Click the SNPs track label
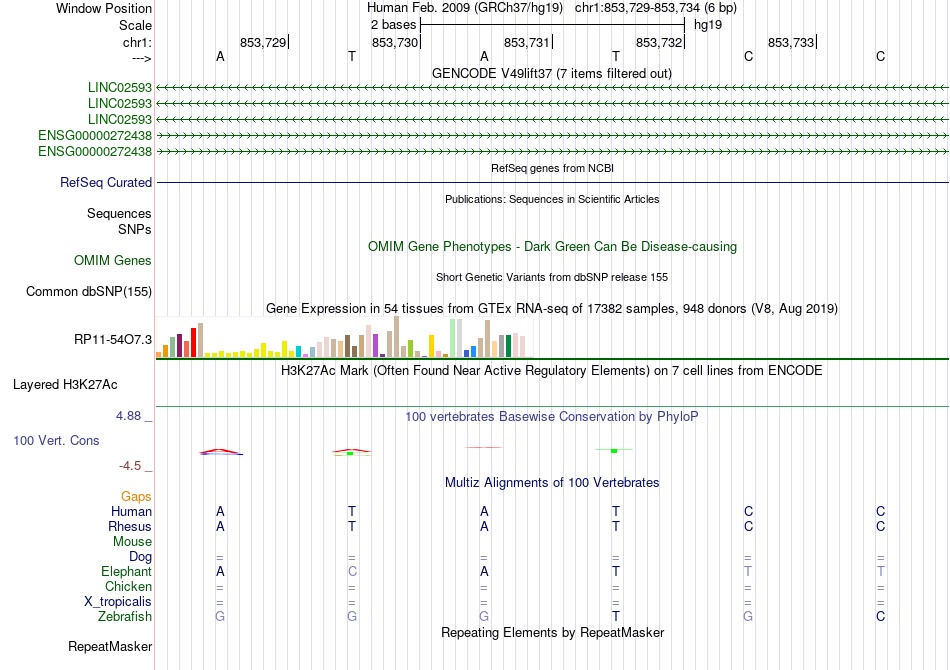Image resolution: width=950 pixels, height=670 pixels. 135,230
